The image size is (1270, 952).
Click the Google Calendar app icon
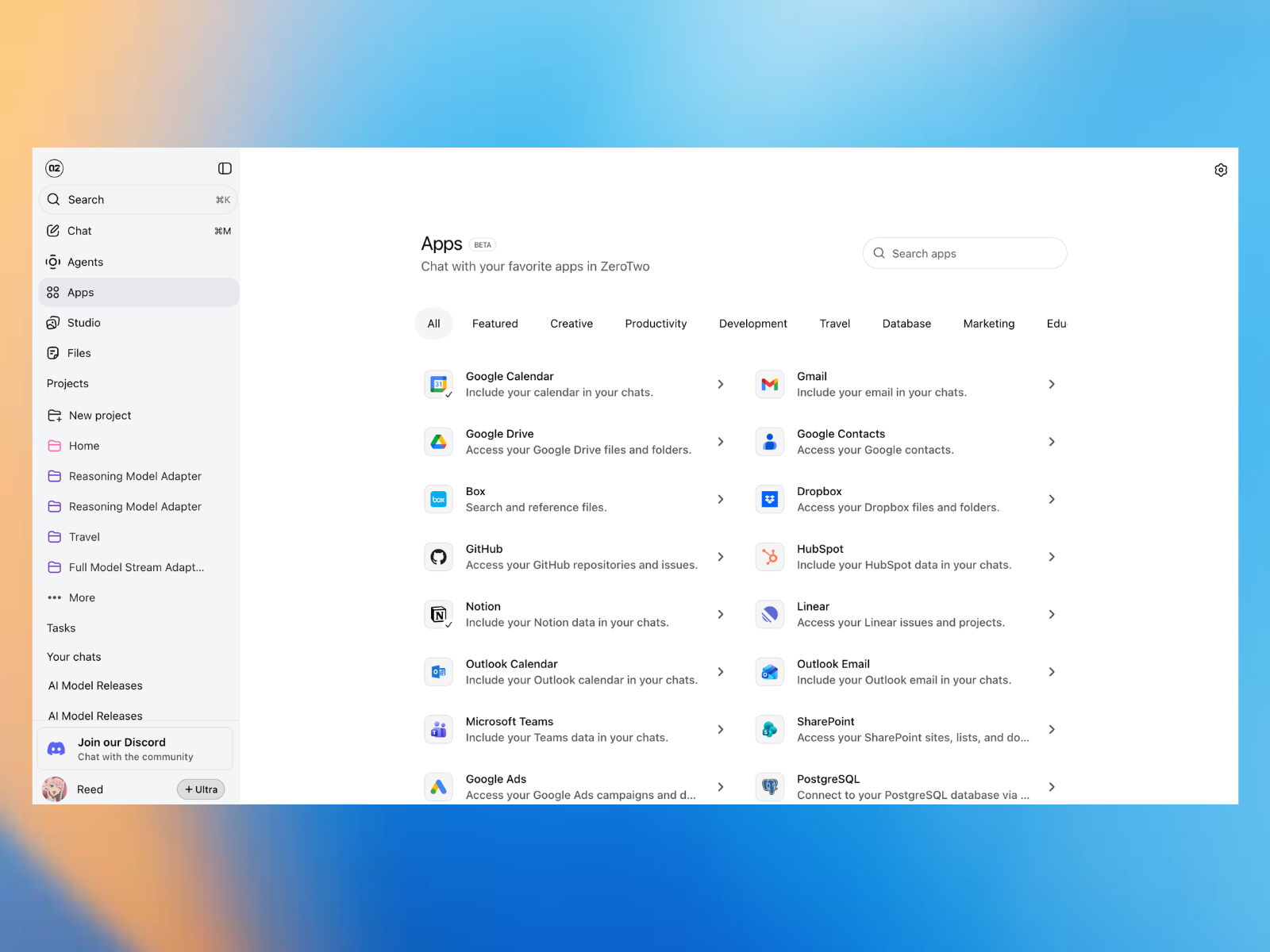click(438, 385)
